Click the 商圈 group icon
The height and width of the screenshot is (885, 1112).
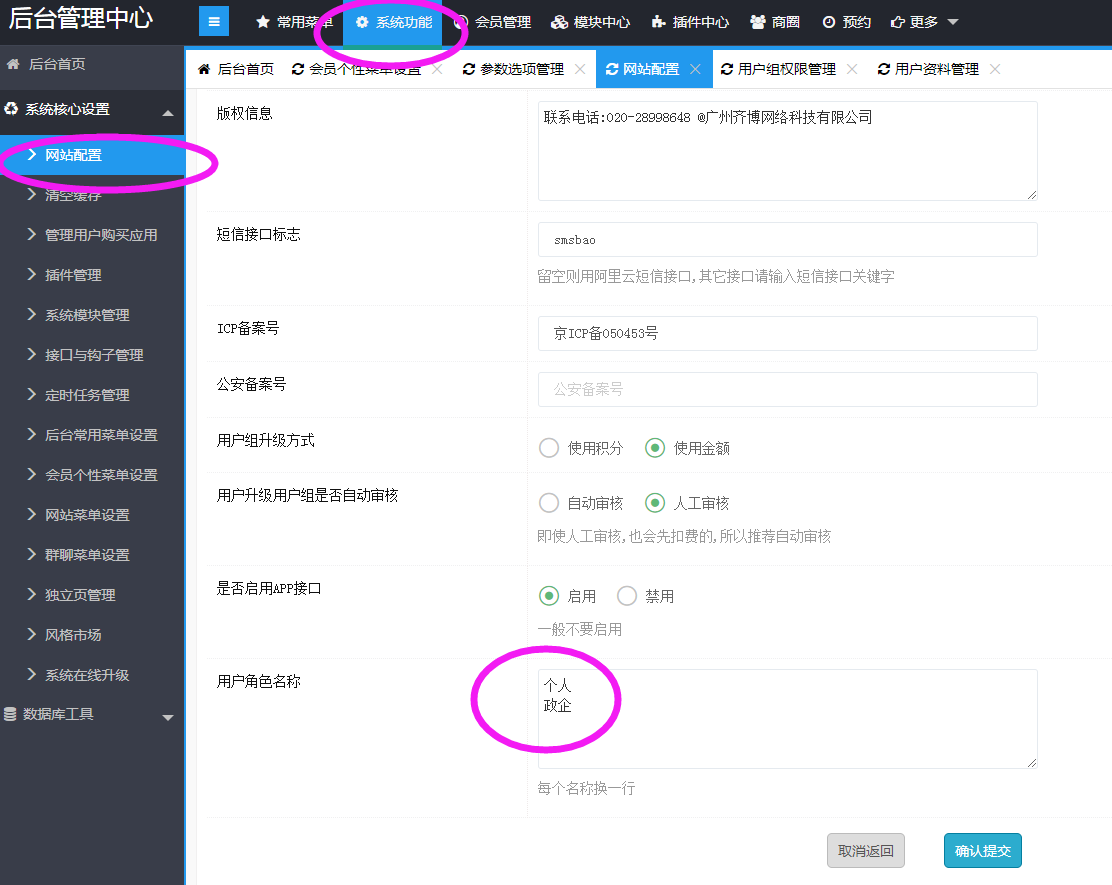coord(758,22)
